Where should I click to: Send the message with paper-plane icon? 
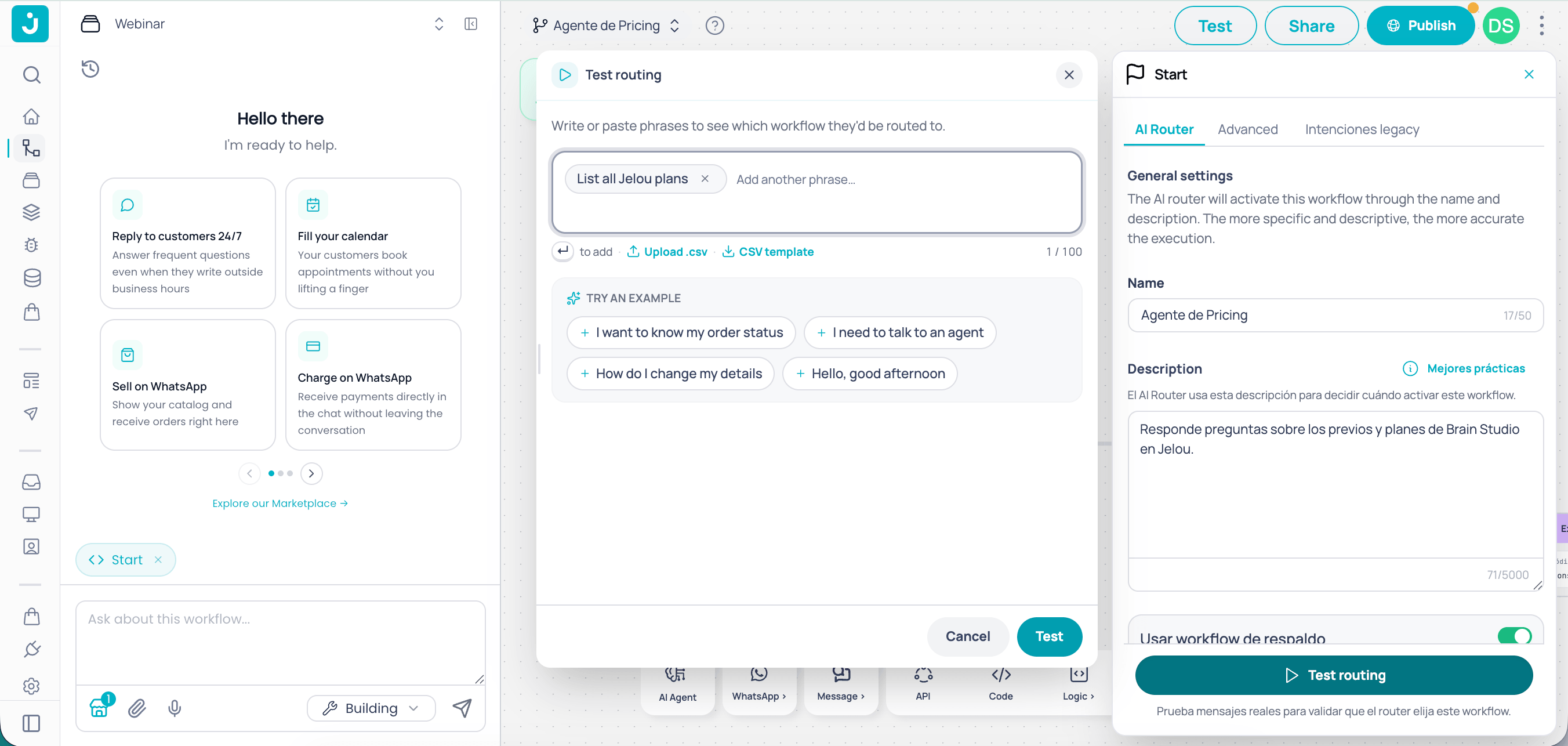[462, 707]
